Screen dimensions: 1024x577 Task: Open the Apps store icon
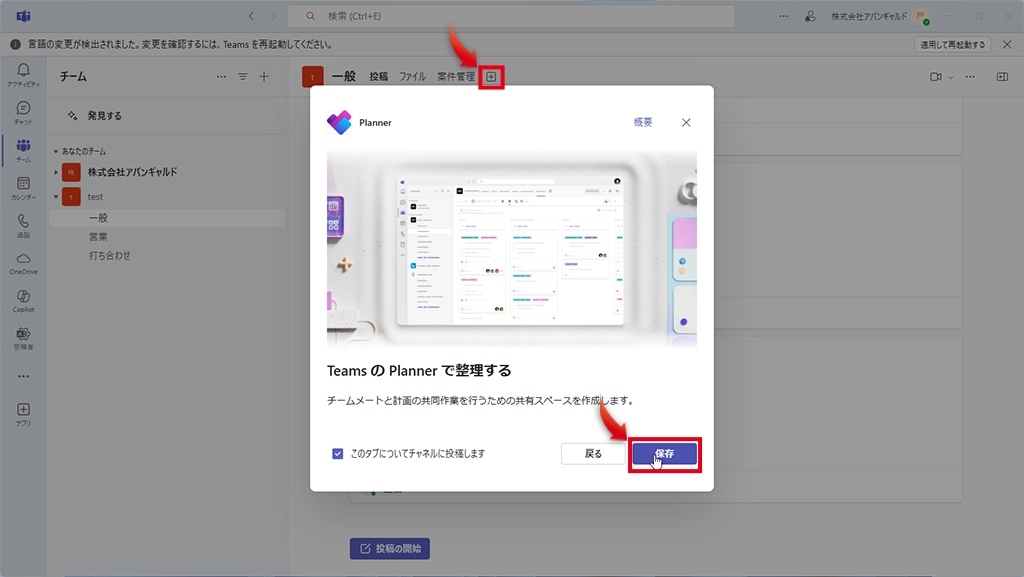pyautogui.click(x=24, y=414)
